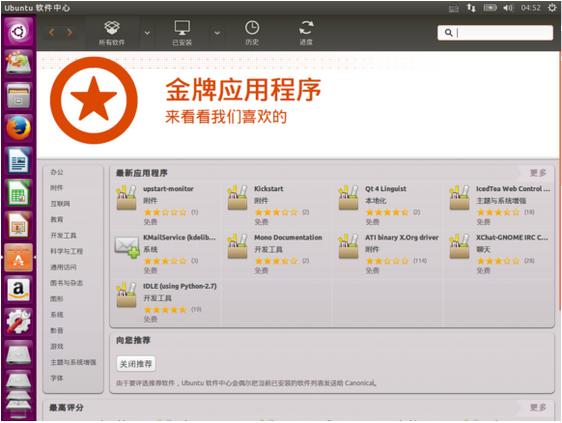Click the 关闭推荐 button
Viewport: 562px width, 423px height.
tap(136, 364)
